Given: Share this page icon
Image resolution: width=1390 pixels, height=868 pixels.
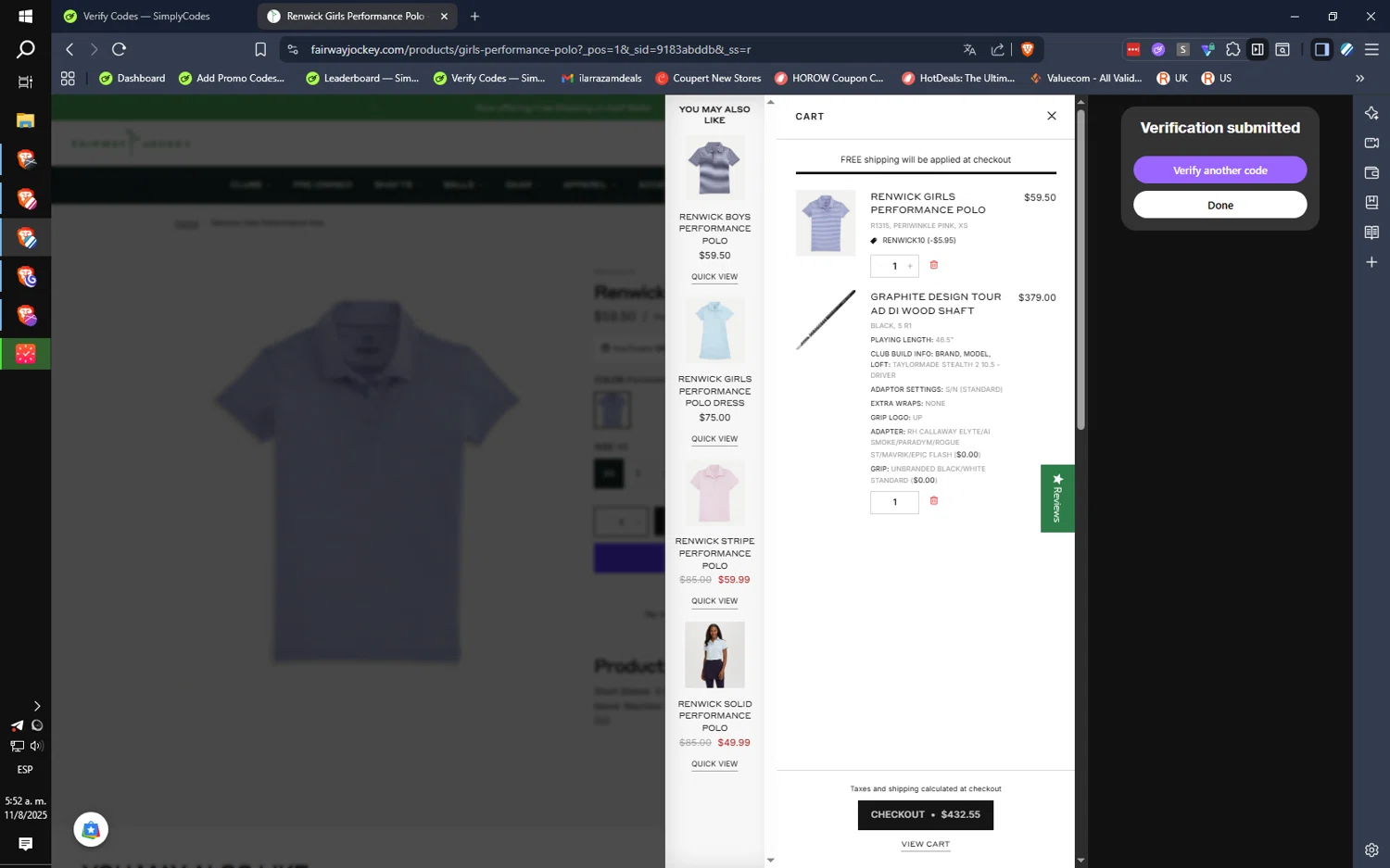Looking at the screenshot, I should [x=997, y=49].
